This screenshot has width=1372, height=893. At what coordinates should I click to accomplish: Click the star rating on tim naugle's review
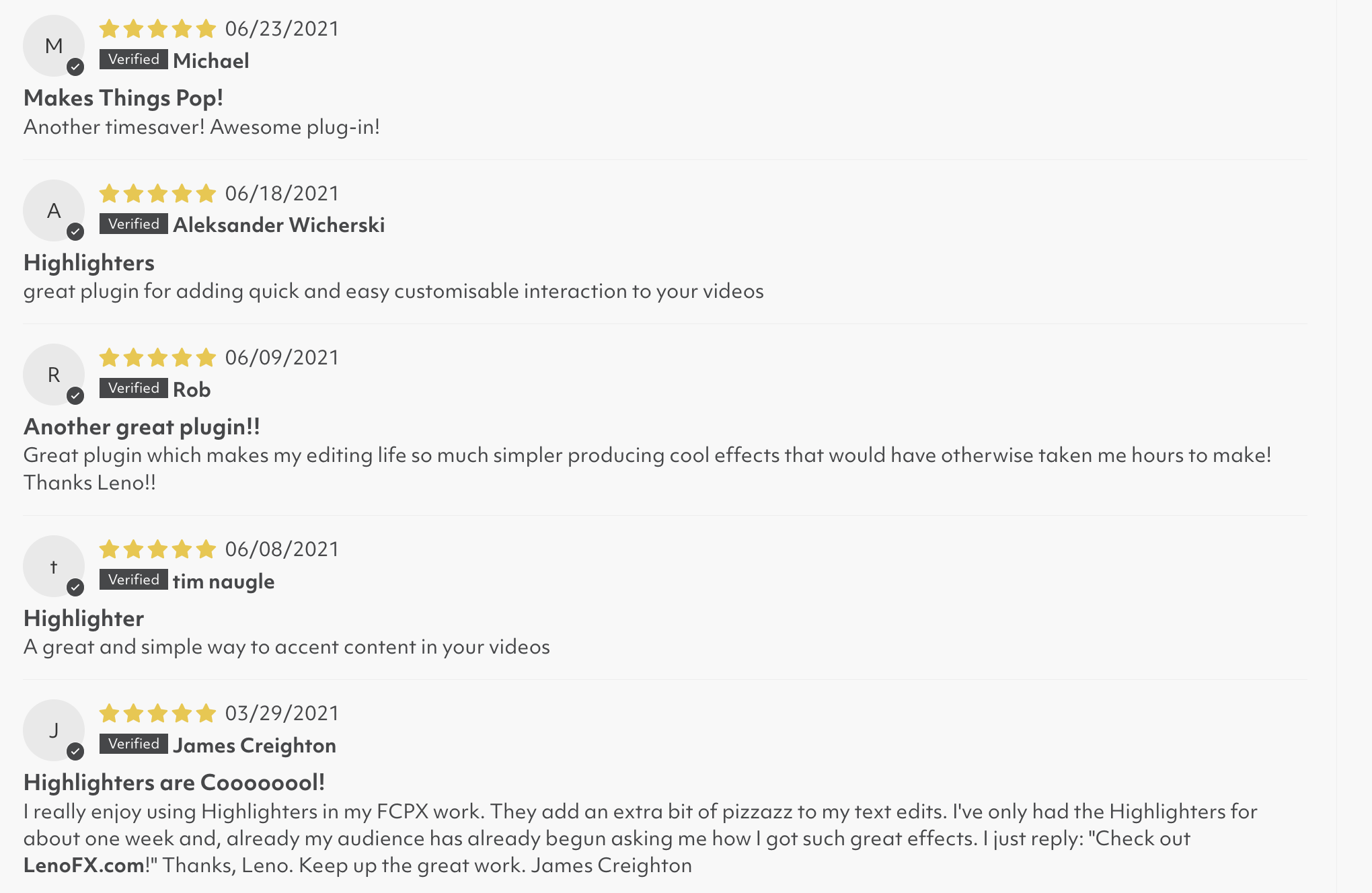(157, 549)
